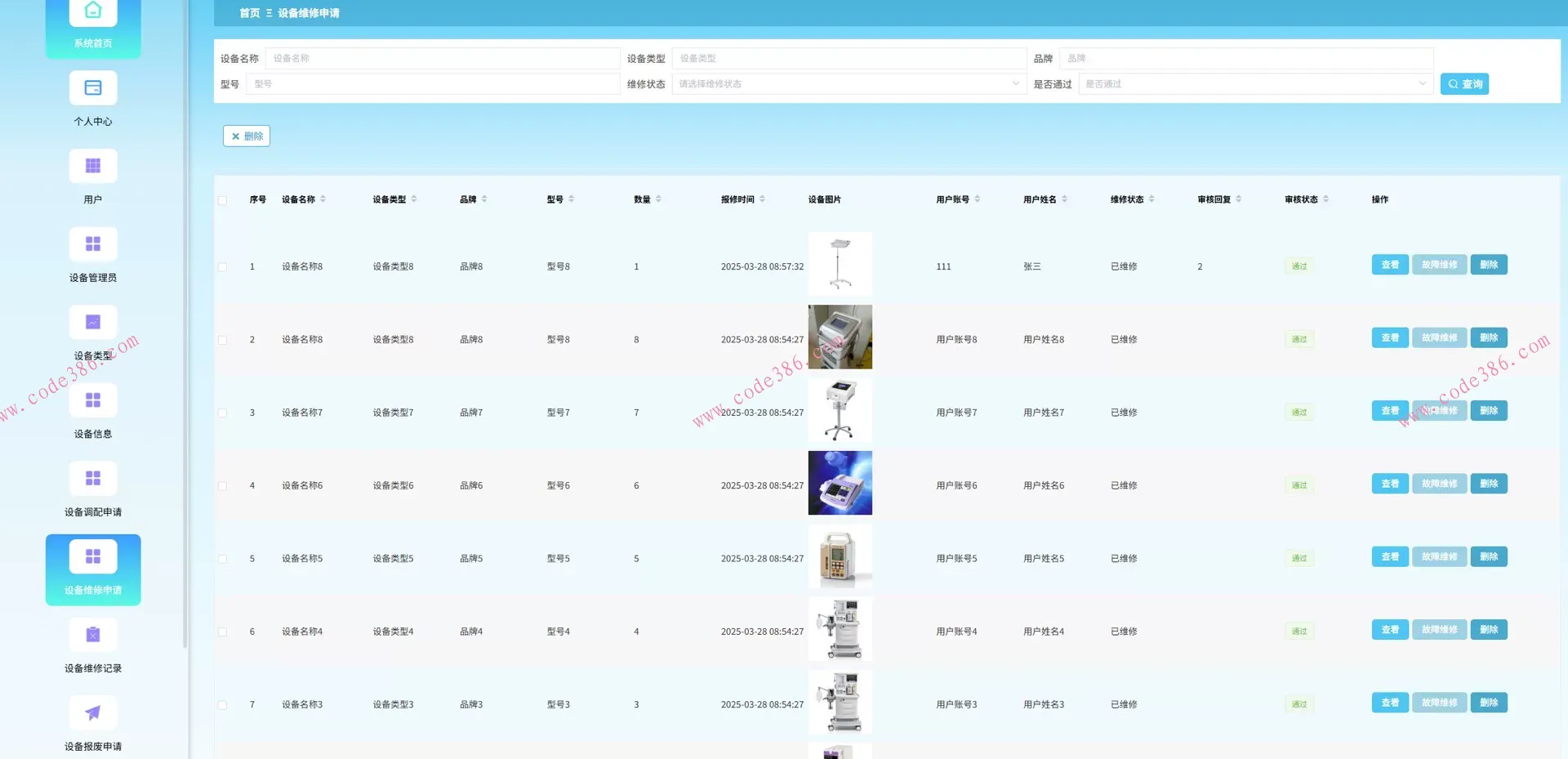Viewport: 1568px width, 759px height.
Task: Click the 设备名称 search input field
Action: click(442, 59)
